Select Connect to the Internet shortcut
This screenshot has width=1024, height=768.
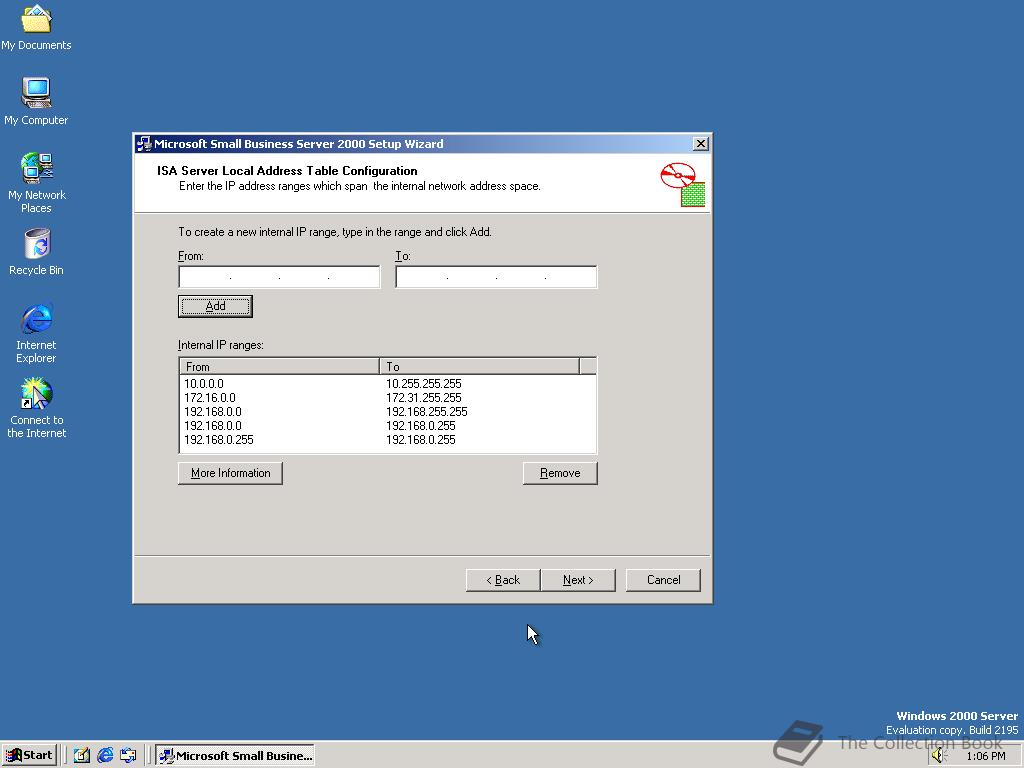36,408
